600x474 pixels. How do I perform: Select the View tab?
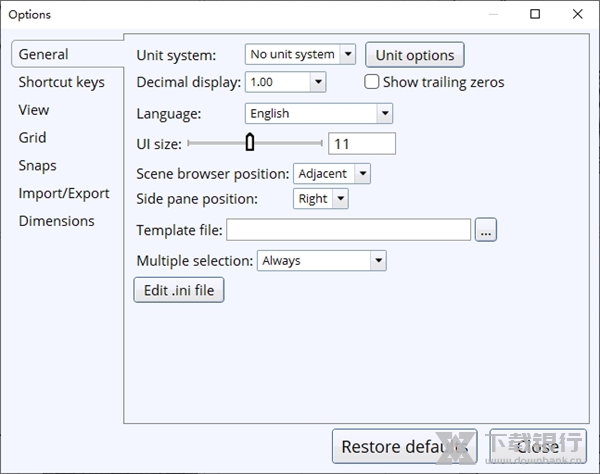click(x=34, y=110)
